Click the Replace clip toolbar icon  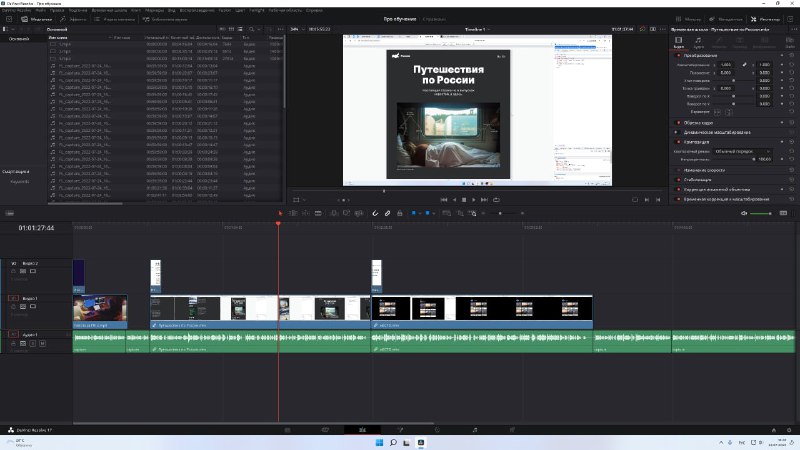point(359,213)
